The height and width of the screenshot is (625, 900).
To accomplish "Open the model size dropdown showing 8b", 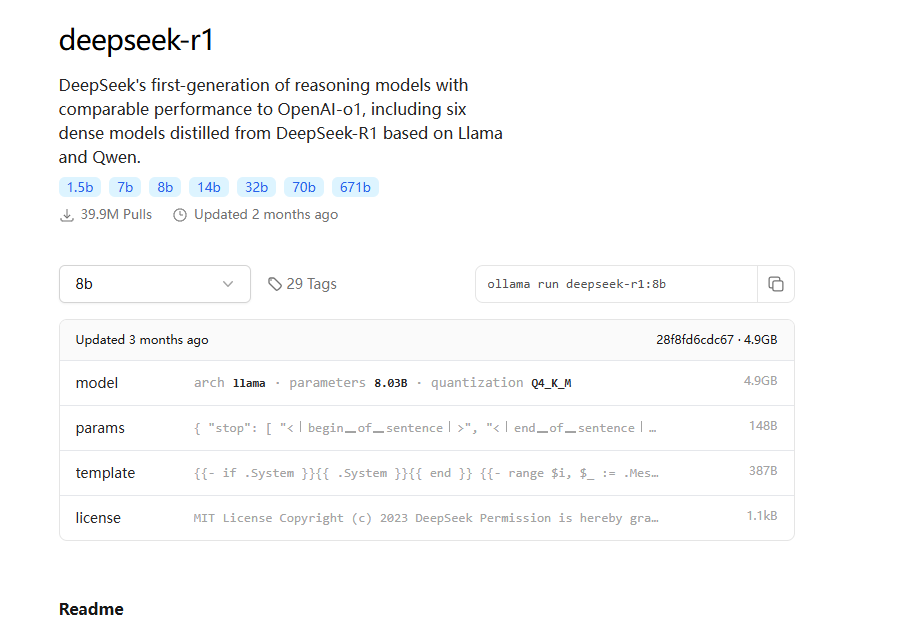I will [154, 284].
